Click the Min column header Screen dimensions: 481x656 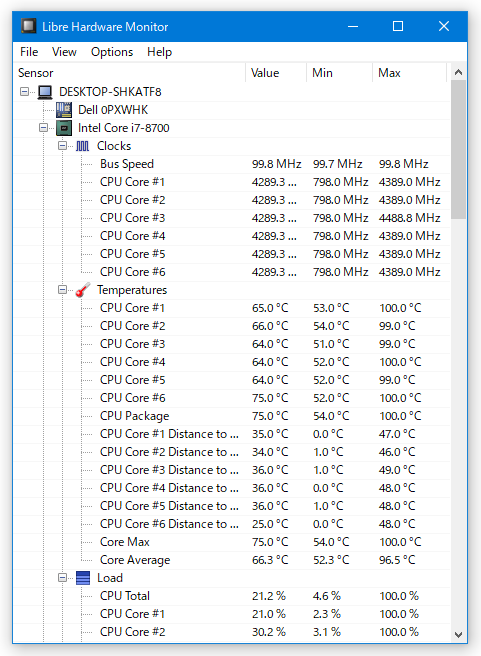coord(340,73)
